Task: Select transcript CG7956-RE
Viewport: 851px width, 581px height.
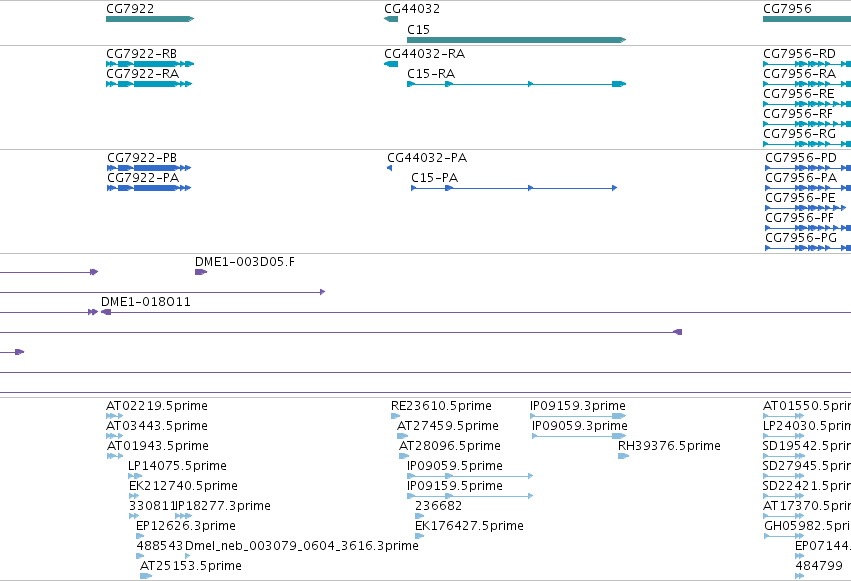Action: coord(798,94)
